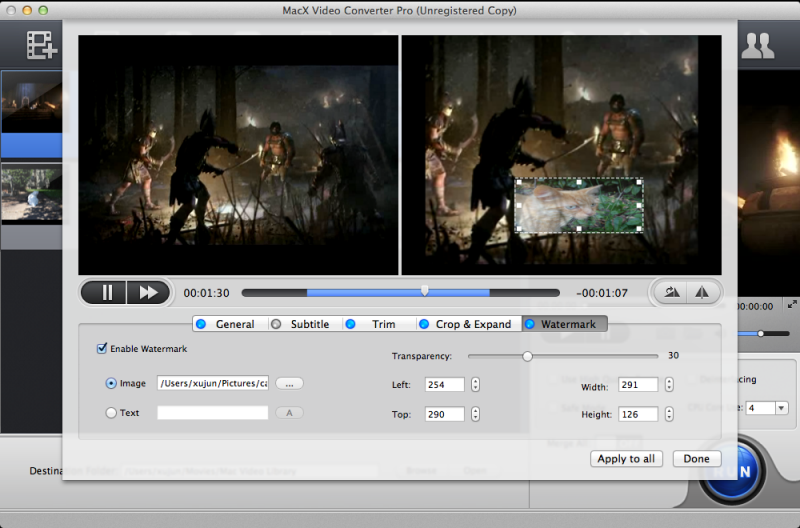Screen dimensions: 800x528
Task: Click the Subtitle tab gray indicator dot
Action: tap(276, 324)
